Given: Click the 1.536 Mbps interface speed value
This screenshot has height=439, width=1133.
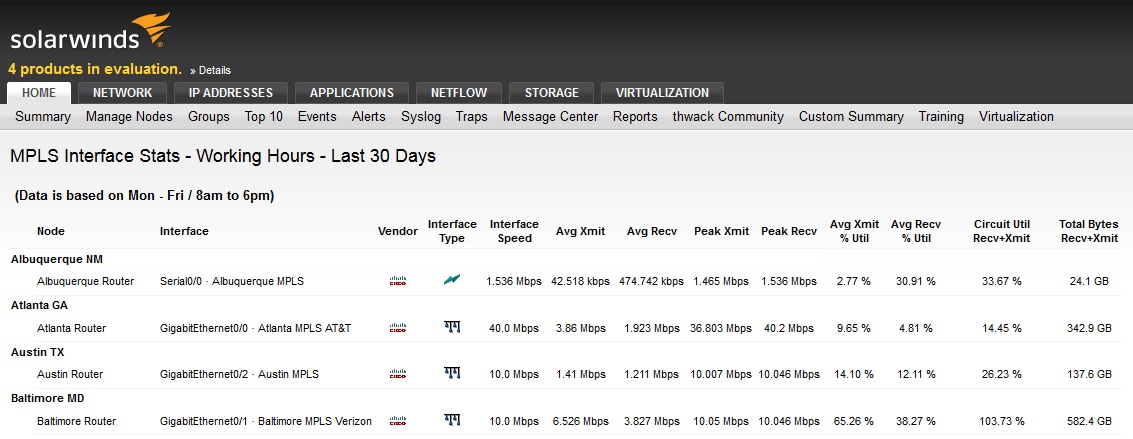Looking at the screenshot, I should tap(514, 282).
